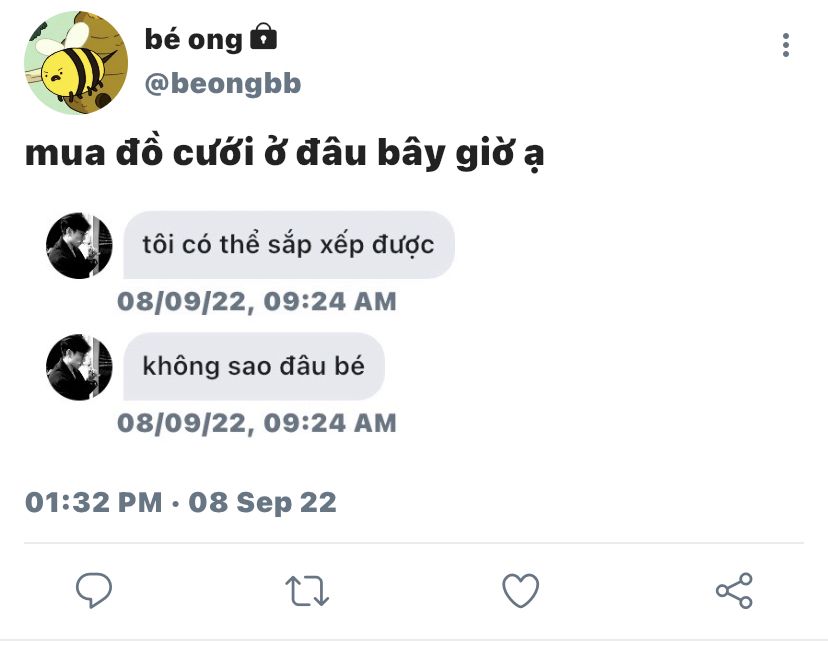Click the display name bé ong

[193, 40]
